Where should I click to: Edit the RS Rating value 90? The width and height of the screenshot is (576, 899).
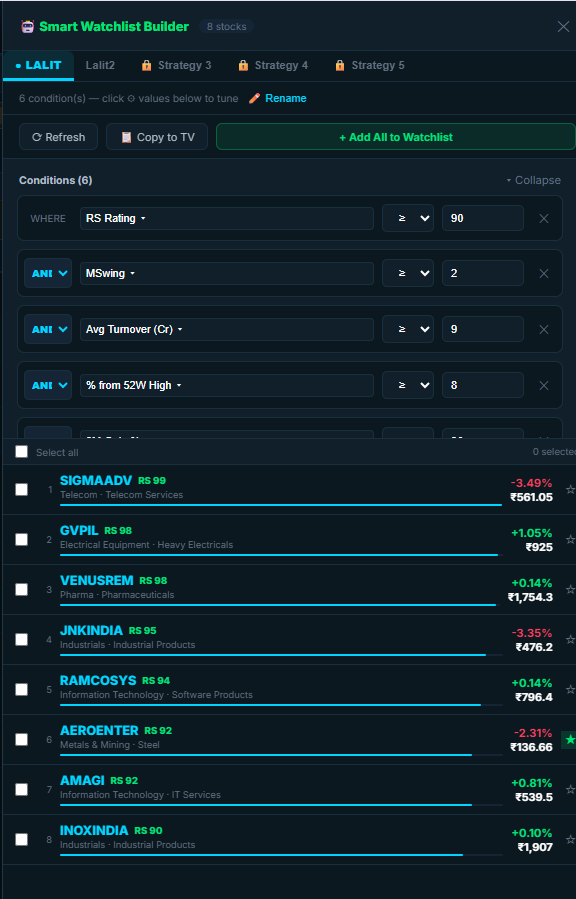(483, 218)
